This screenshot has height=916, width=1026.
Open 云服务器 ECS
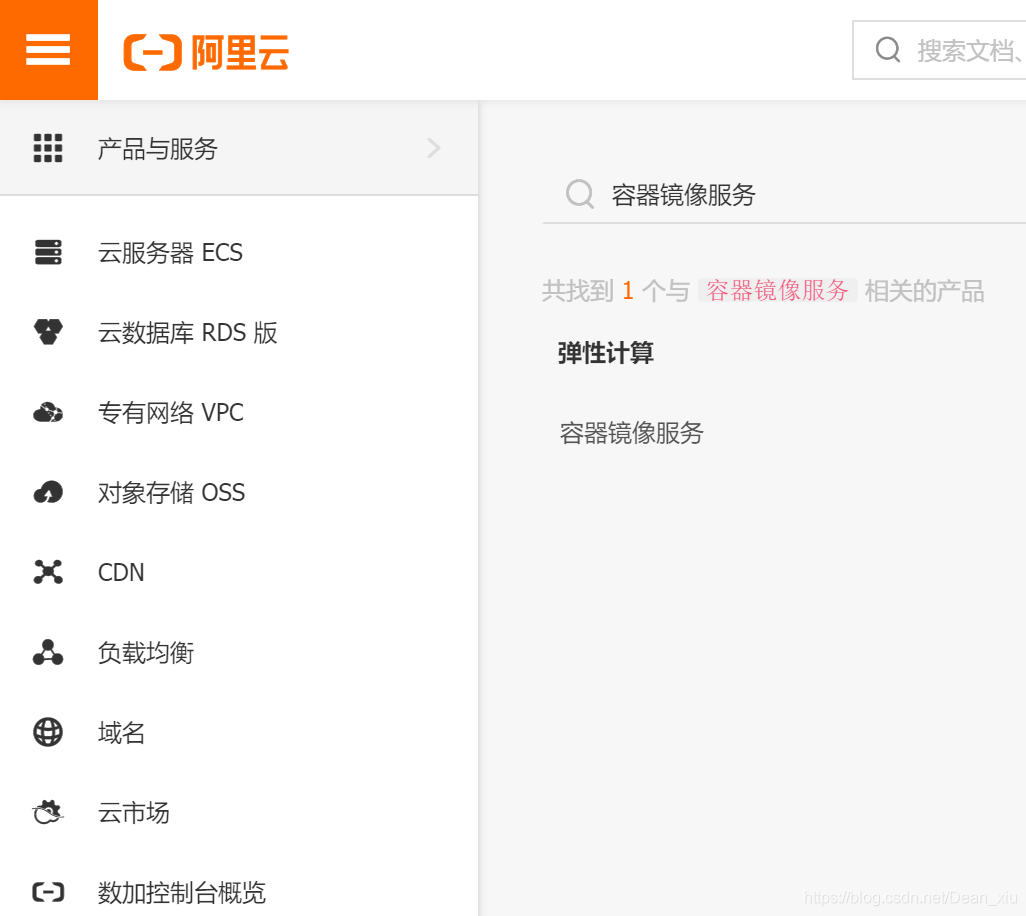tap(170, 253)
